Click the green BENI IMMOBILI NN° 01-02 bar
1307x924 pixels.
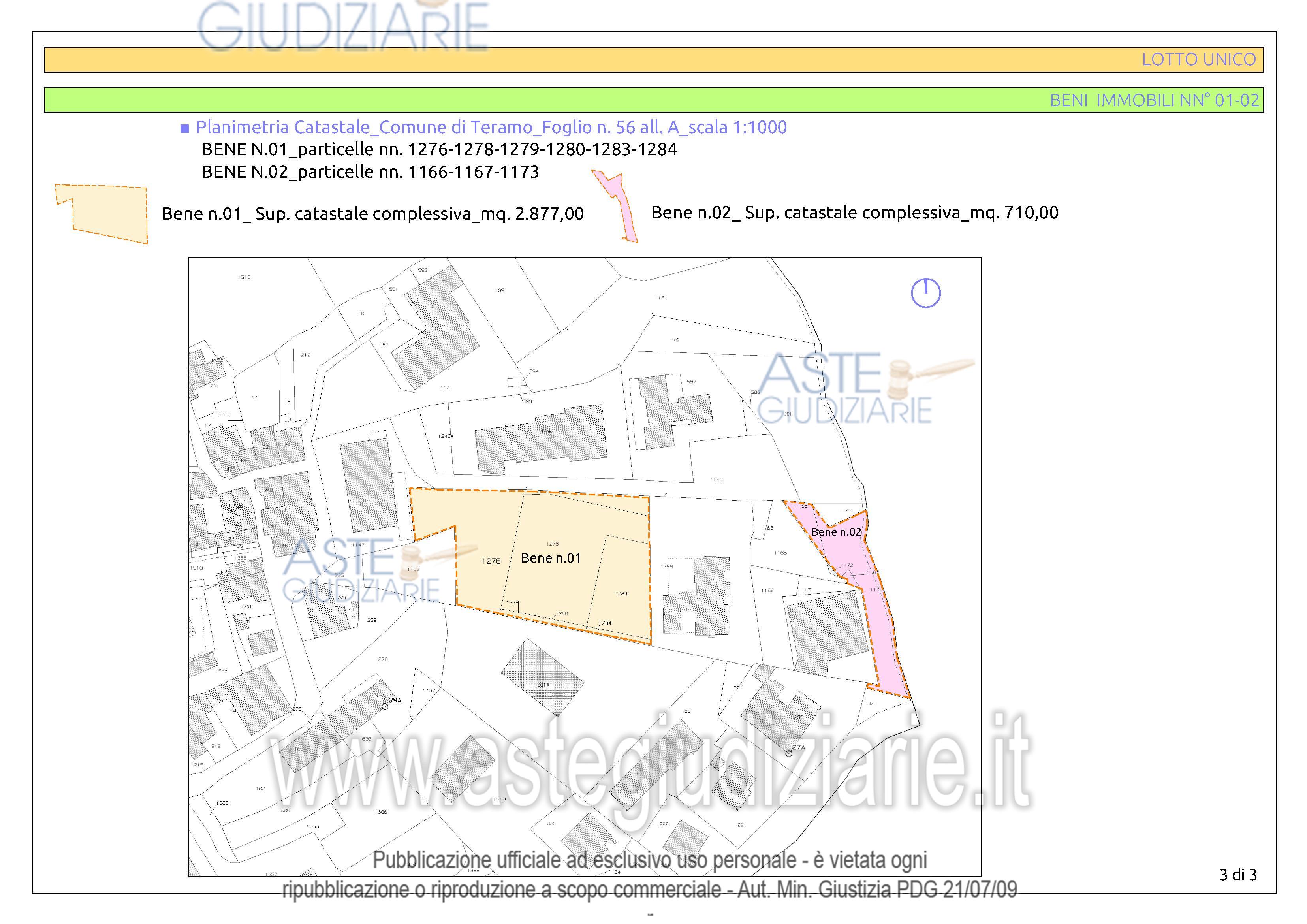(653, 100)
